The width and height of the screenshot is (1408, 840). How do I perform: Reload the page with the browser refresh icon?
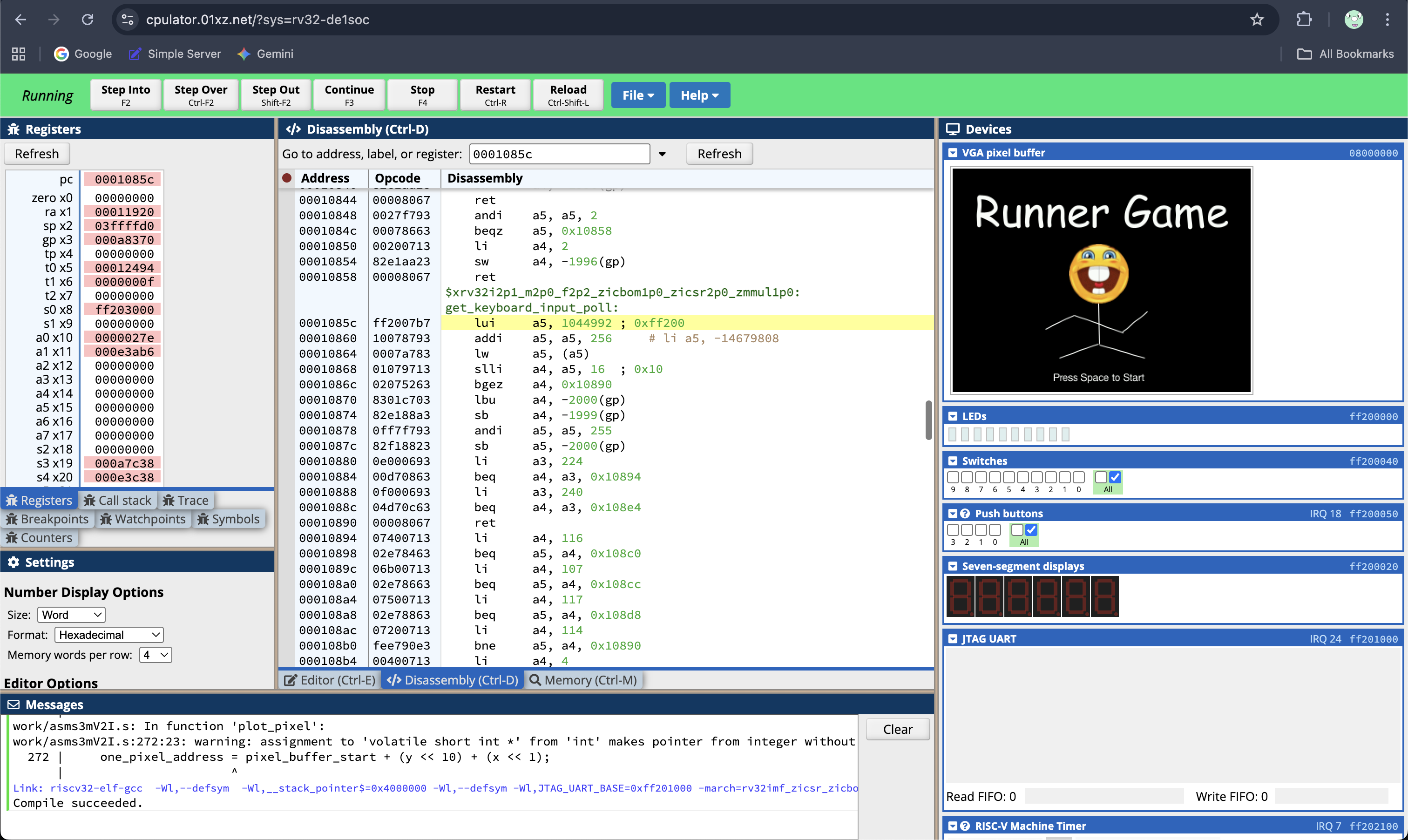coord(88,20)
